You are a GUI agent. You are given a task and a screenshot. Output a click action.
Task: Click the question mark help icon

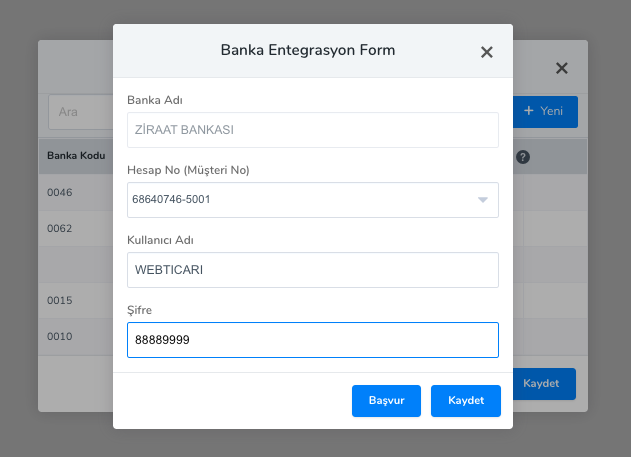point(522,157)
